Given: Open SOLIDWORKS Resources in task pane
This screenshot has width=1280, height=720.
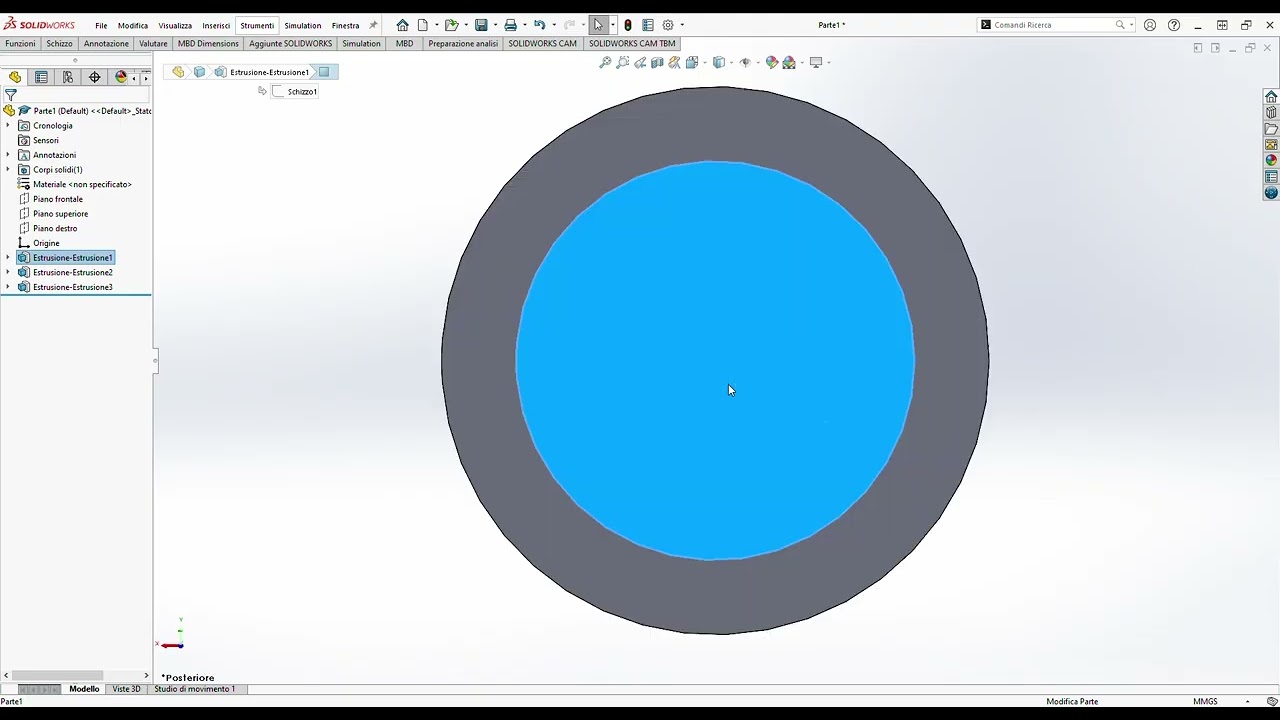Looking at the screenshot, I should (x=1271, y=97).
